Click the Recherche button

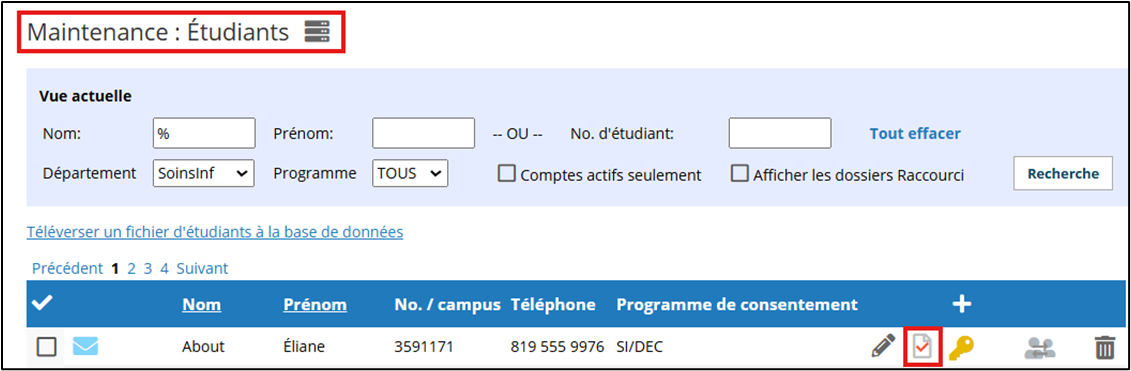tap(1062, 173)
